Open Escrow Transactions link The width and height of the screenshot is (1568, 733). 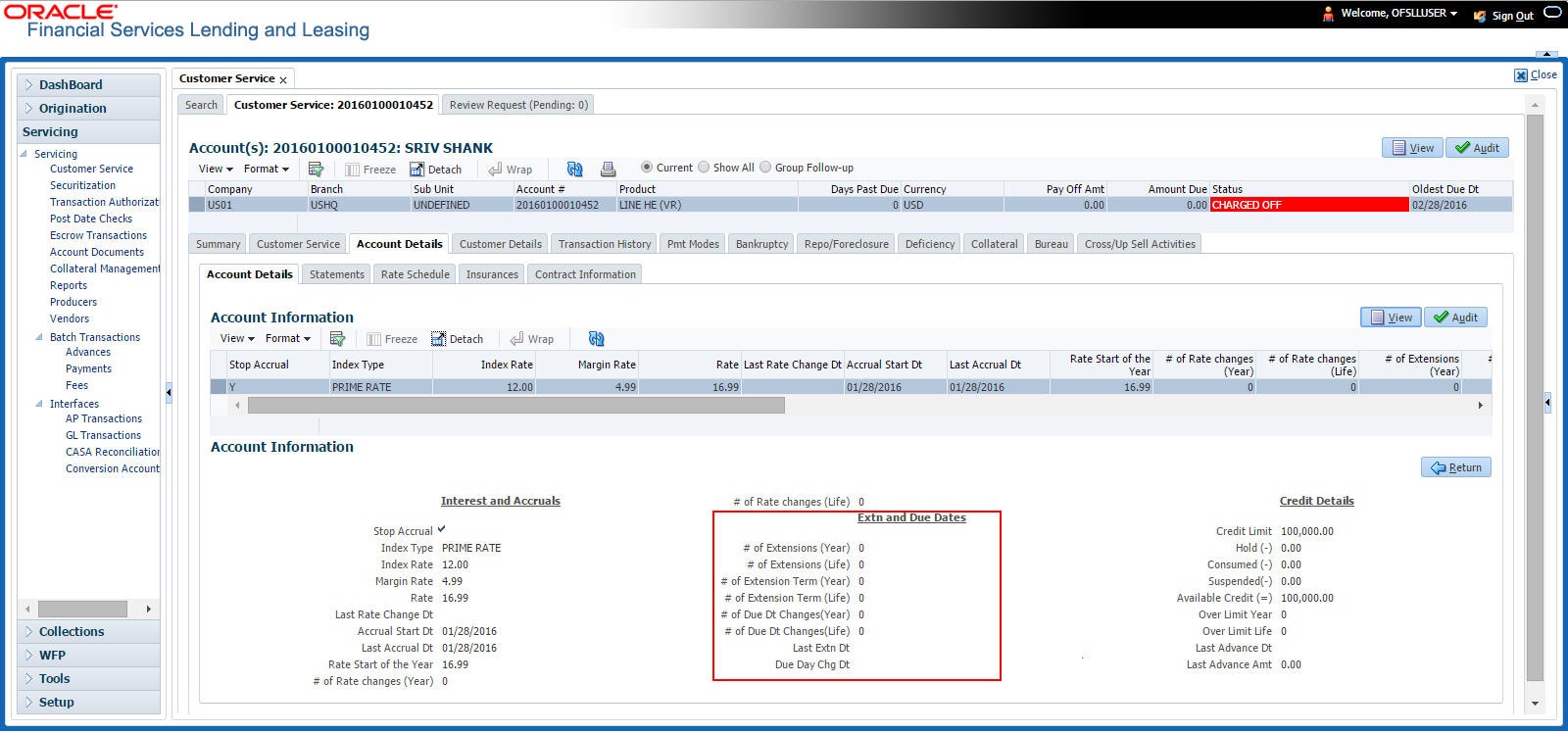pos(98,235)
